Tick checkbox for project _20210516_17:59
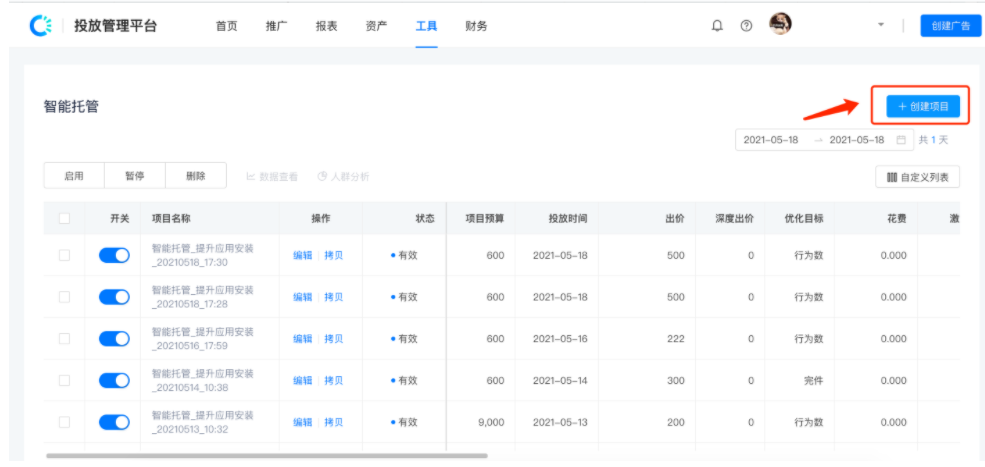985x467 pixels. point(64,339)
